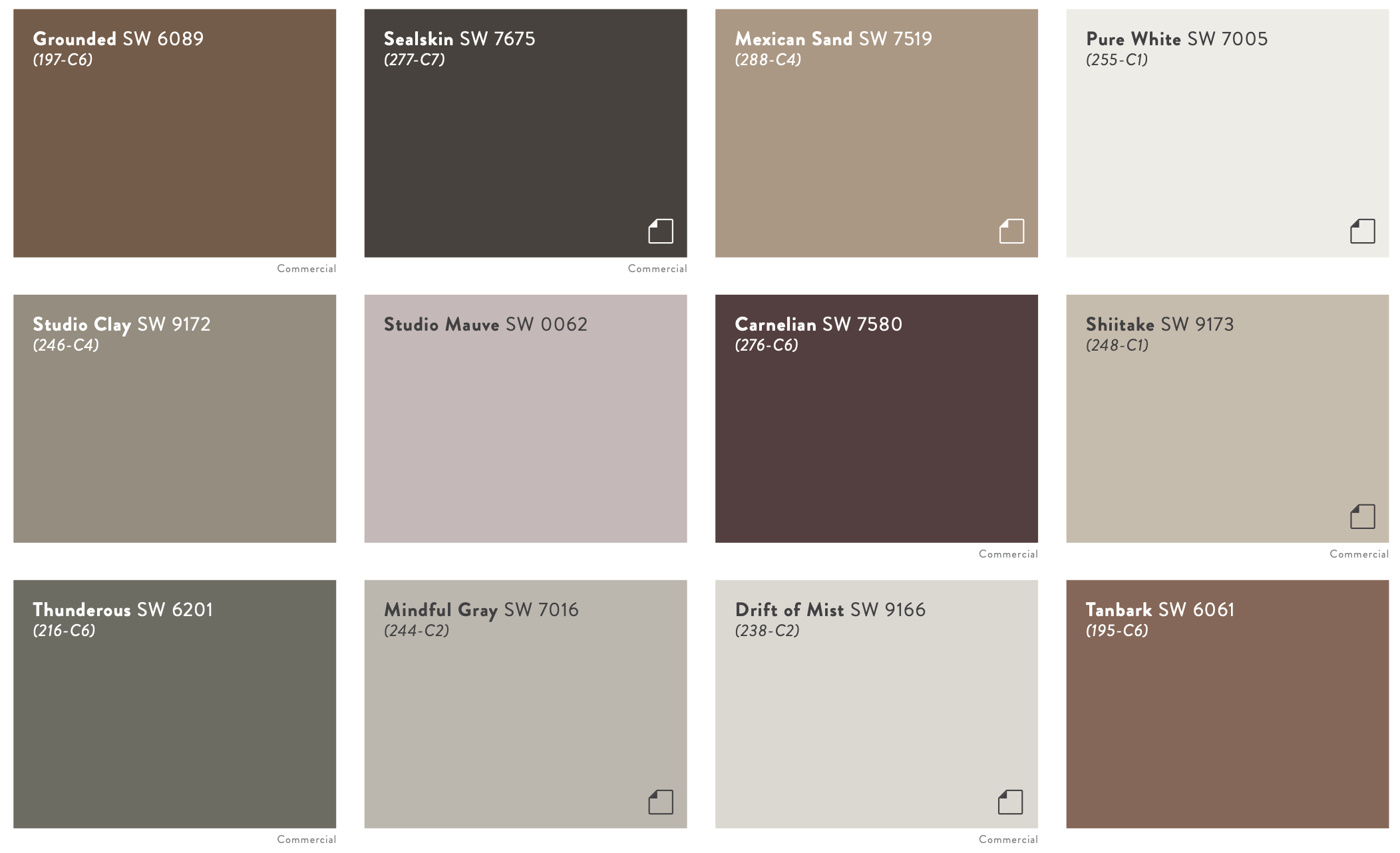
Task: Select the Studio Mauve SW 0062 swatch
Action: tap(526, 432)
